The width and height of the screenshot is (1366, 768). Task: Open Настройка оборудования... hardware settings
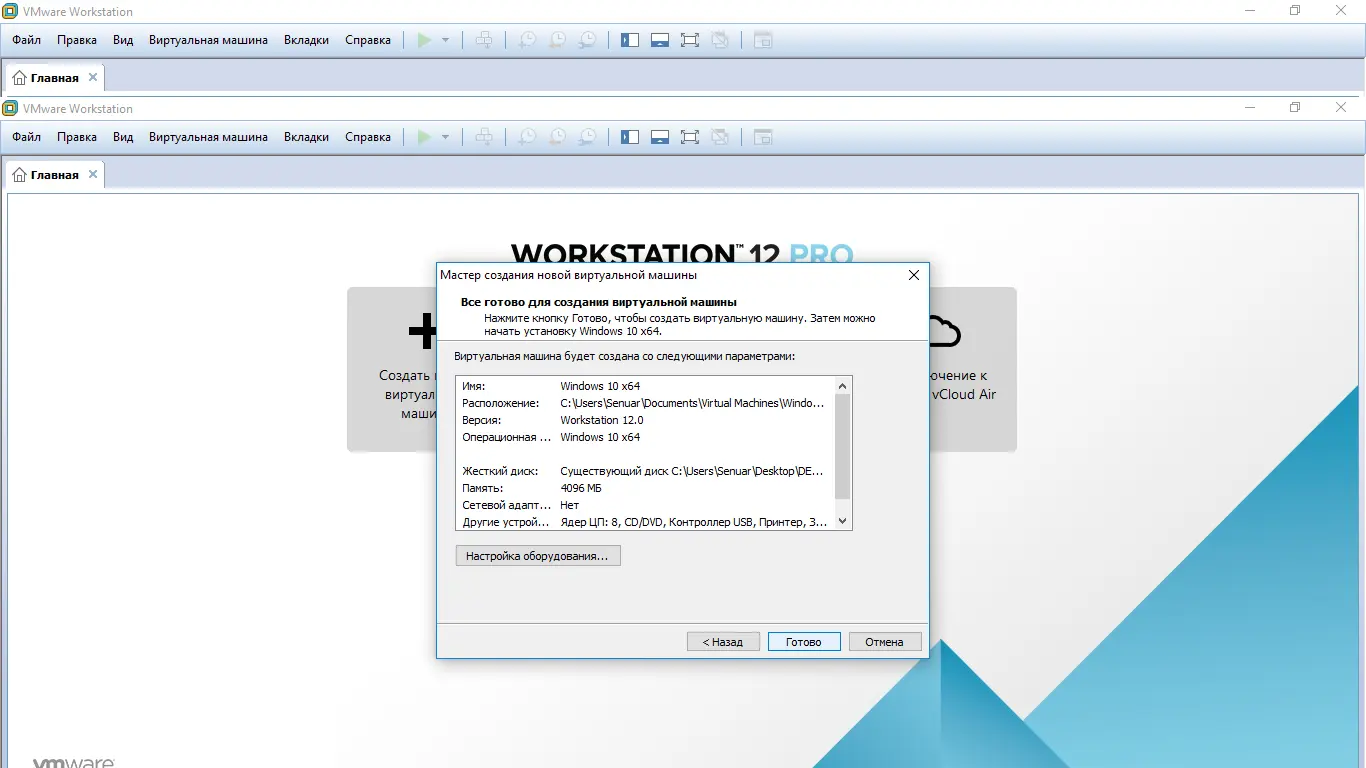click(537, 556)
